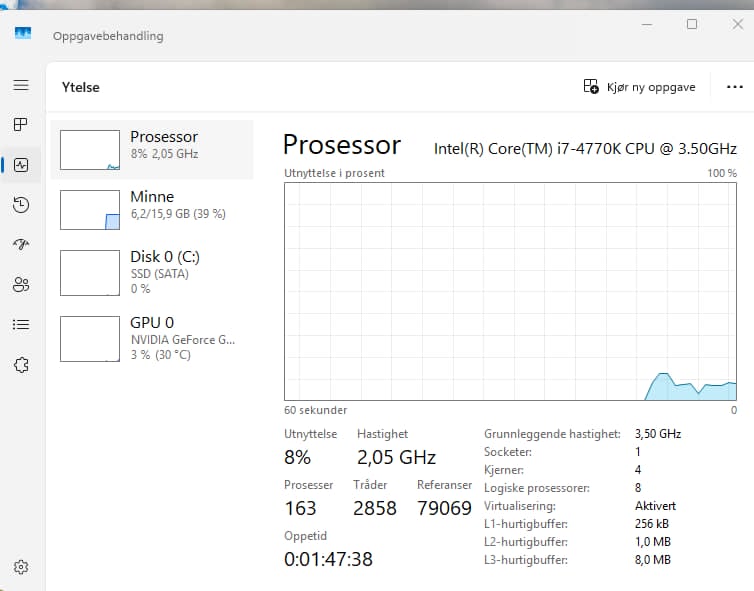Click the Ytelse page heading
This screenshot has height=591, width=754.
click(81, 88)
